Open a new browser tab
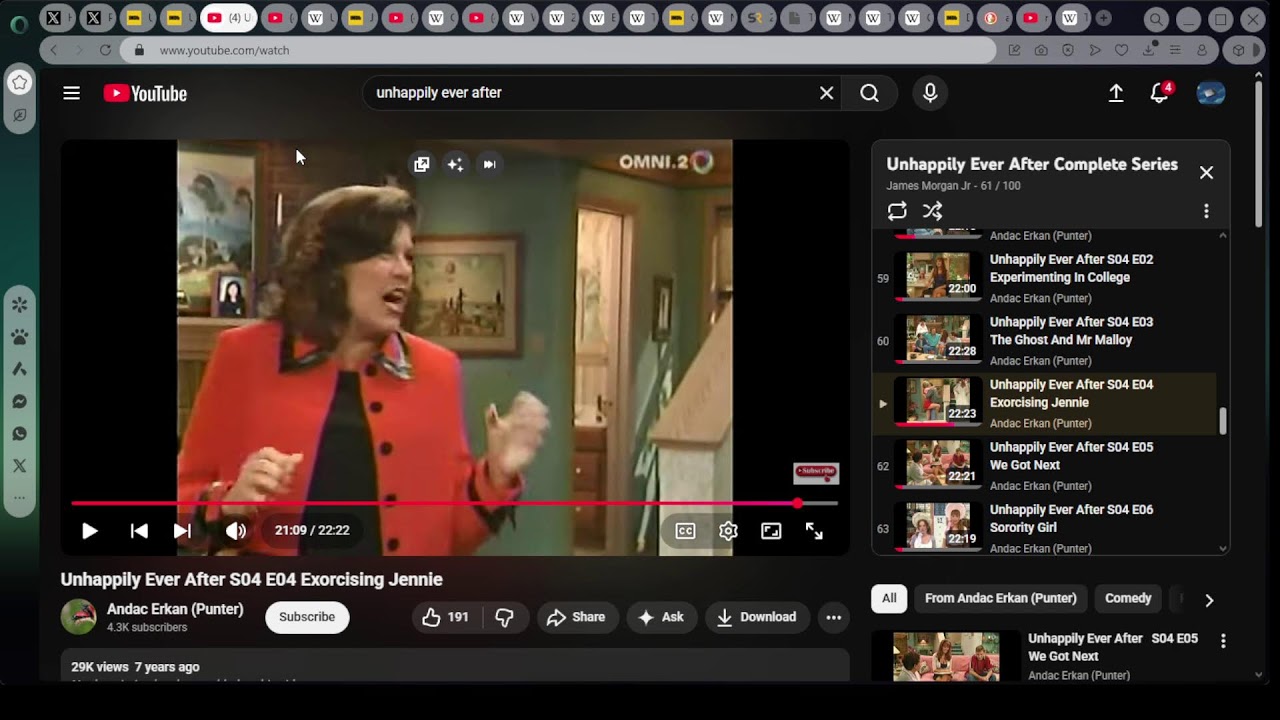 point(1103,18)
